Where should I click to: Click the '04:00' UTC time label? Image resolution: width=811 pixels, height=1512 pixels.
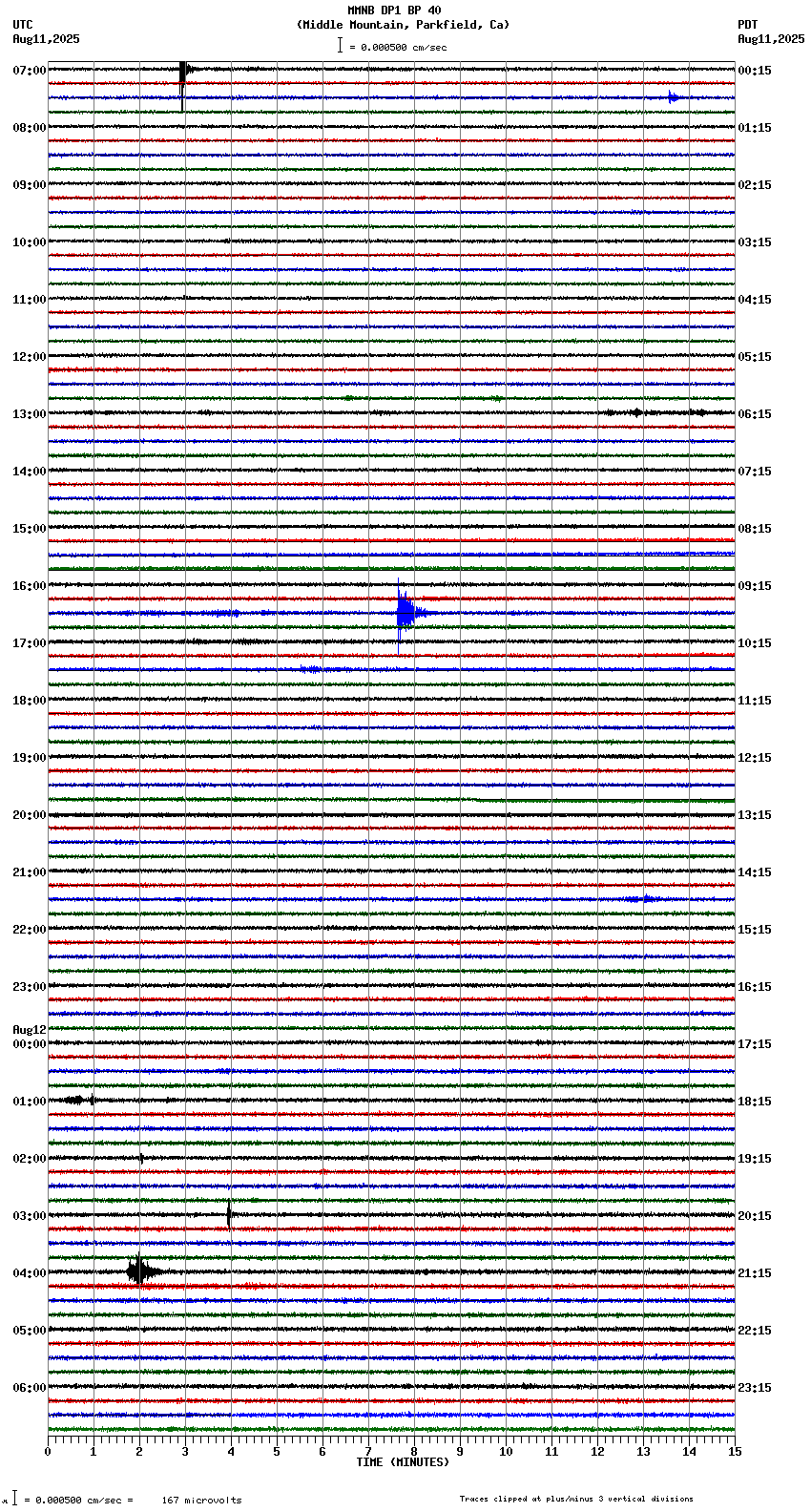(x=30, y=1273)
